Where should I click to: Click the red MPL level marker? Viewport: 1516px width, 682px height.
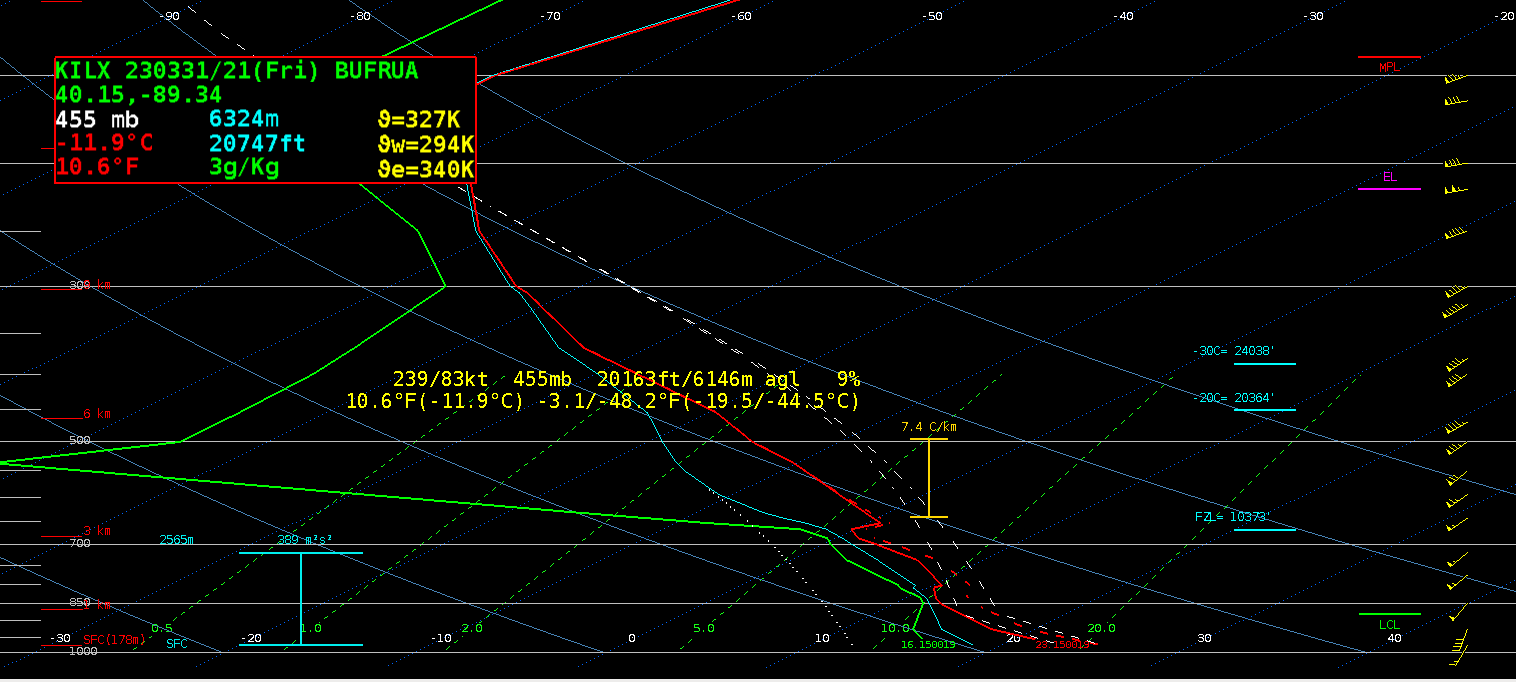coord(1388,58)
